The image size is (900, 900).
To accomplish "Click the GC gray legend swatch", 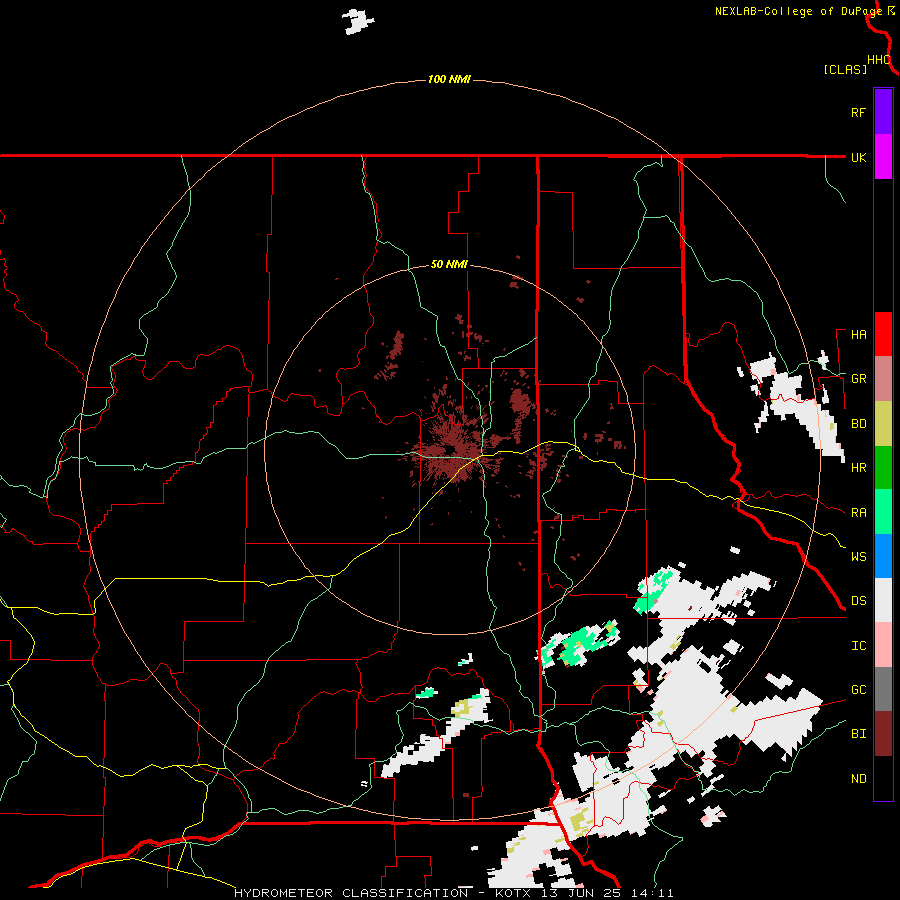I will pyautogui.click(x=883, y=689).
